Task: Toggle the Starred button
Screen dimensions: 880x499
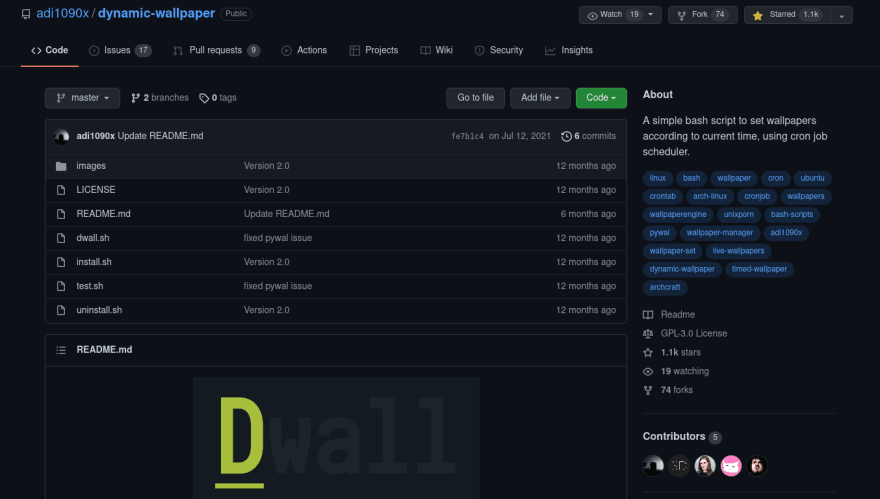Action: point(787,15)
